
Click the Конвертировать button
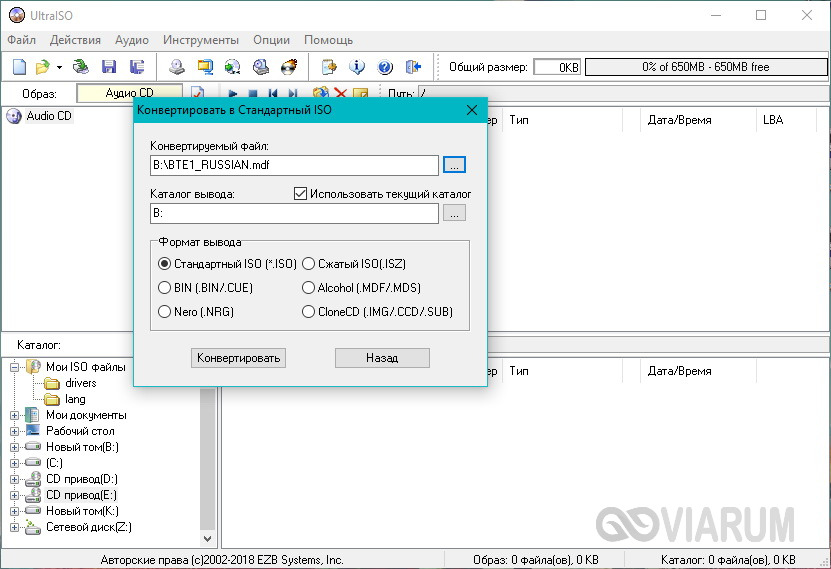point(238,358)
